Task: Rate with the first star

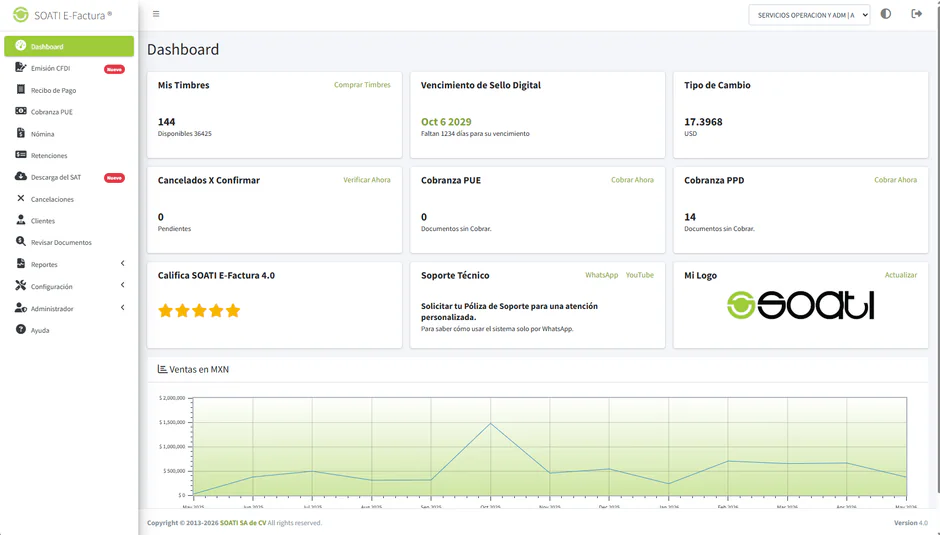Action: pos(165,310)
